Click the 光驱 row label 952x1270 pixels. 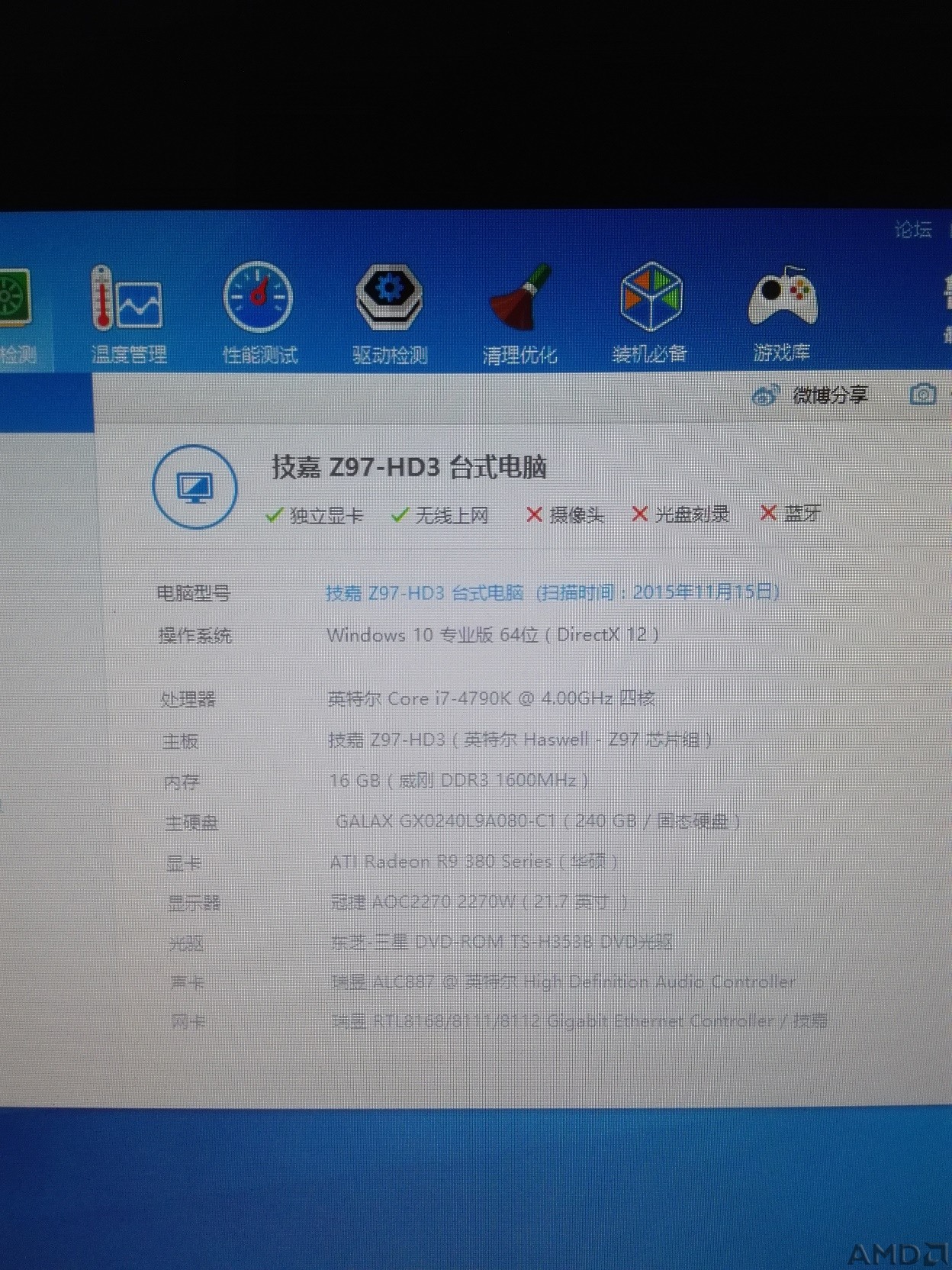[186, 943]
